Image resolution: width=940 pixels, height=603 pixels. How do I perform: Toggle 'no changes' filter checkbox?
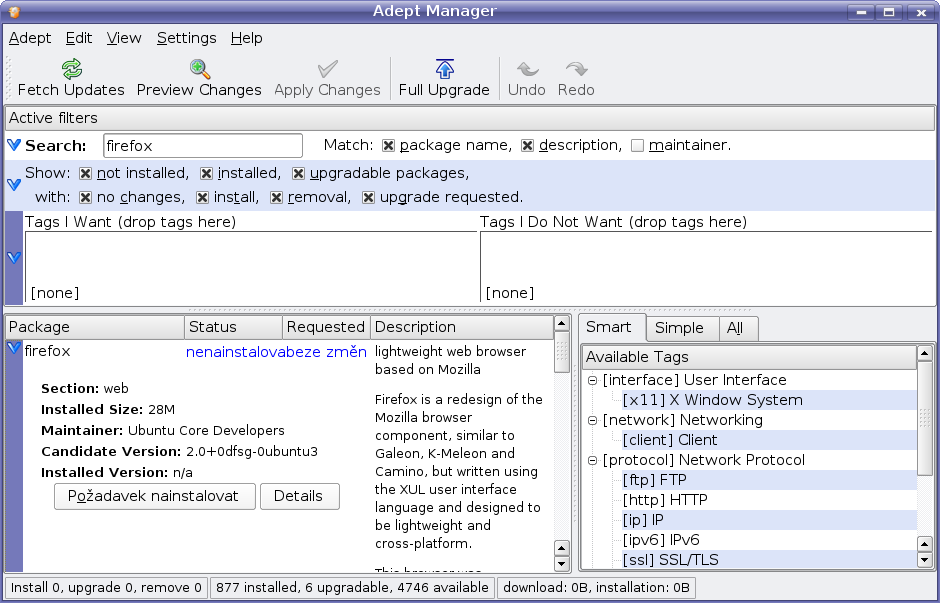[x=85, y=198]
